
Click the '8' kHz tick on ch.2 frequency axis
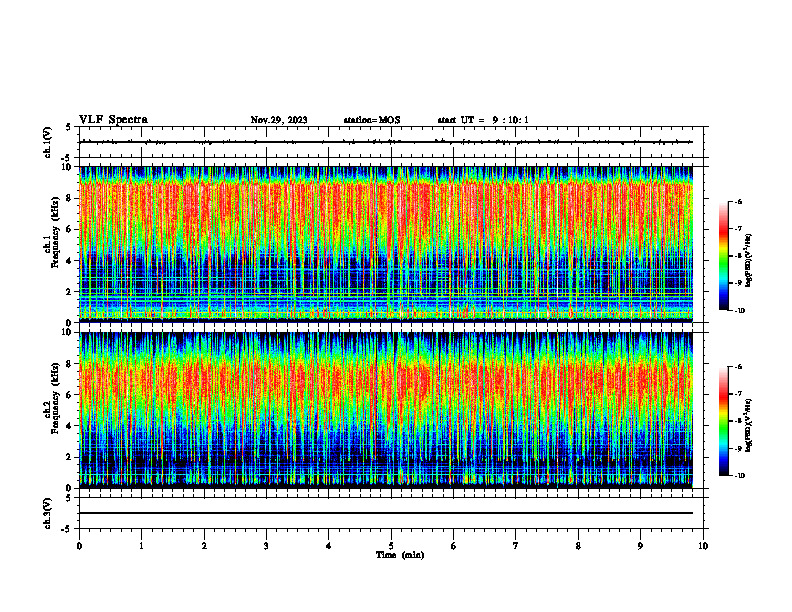[x=69, y=364]
